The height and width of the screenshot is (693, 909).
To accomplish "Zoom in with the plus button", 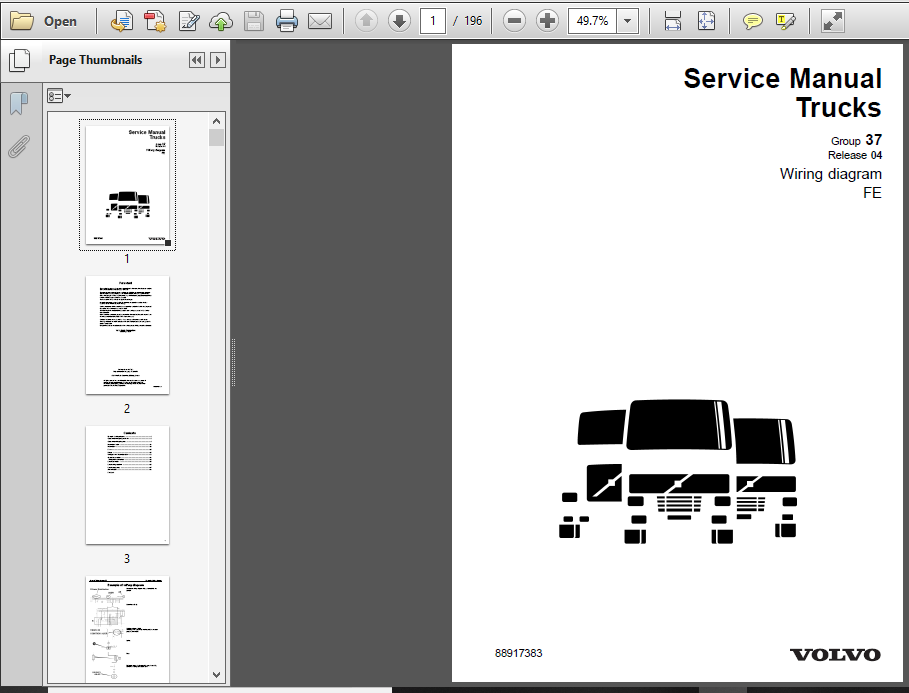I will tap(547, 21).
